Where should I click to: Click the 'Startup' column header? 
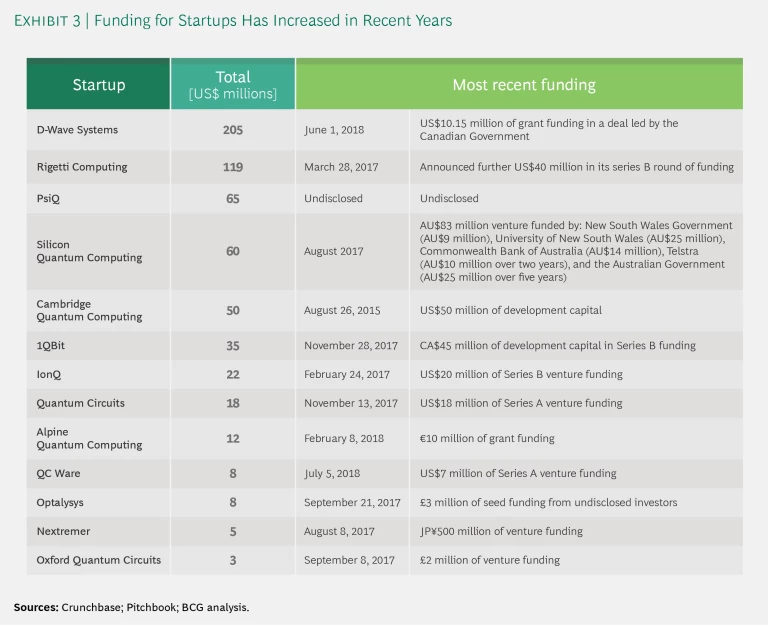click(99, 85)
